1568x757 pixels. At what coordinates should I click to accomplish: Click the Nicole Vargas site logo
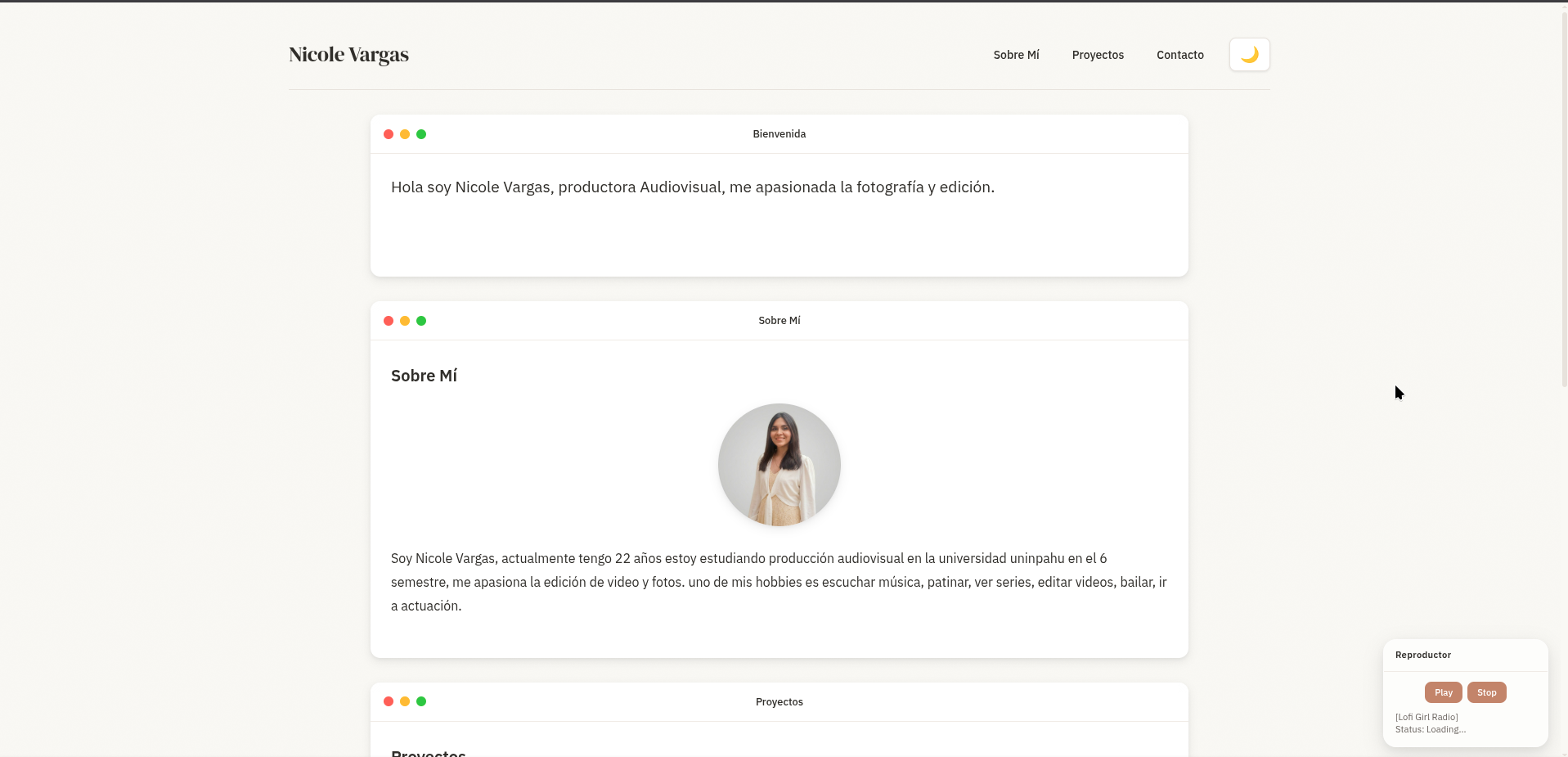[348, 55]
